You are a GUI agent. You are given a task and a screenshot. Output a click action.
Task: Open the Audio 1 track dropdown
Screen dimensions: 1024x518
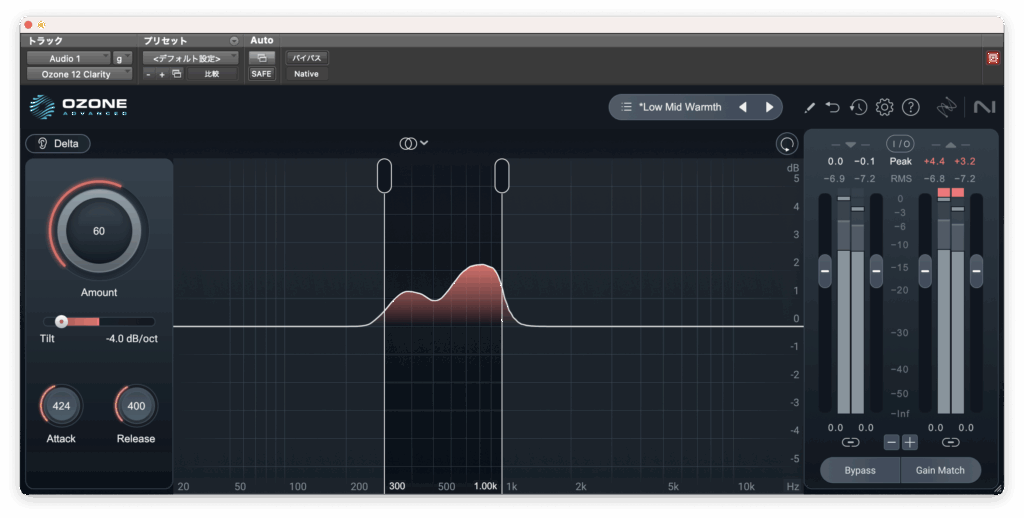(67, 58)
